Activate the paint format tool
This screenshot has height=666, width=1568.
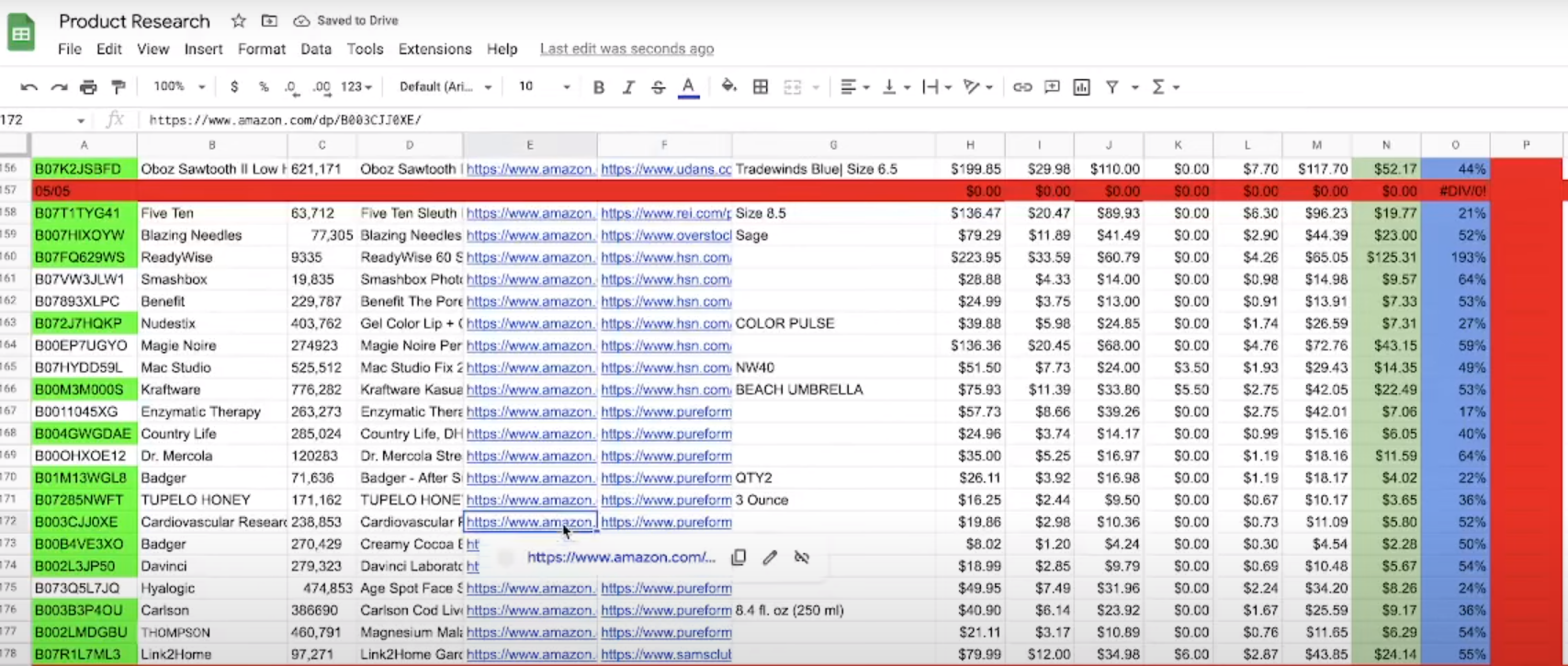pos(118,87)
